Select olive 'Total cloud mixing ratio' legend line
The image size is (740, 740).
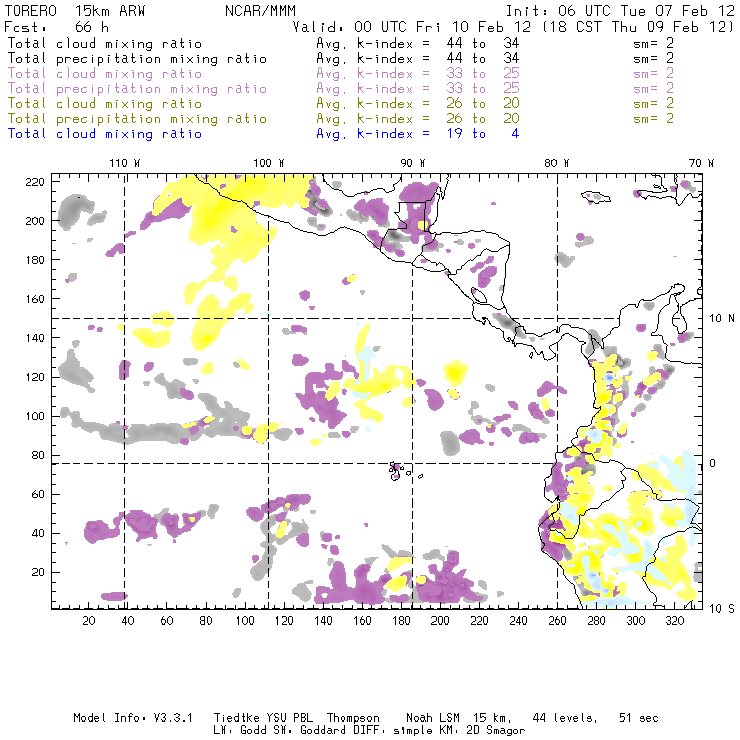click(105, 104)
